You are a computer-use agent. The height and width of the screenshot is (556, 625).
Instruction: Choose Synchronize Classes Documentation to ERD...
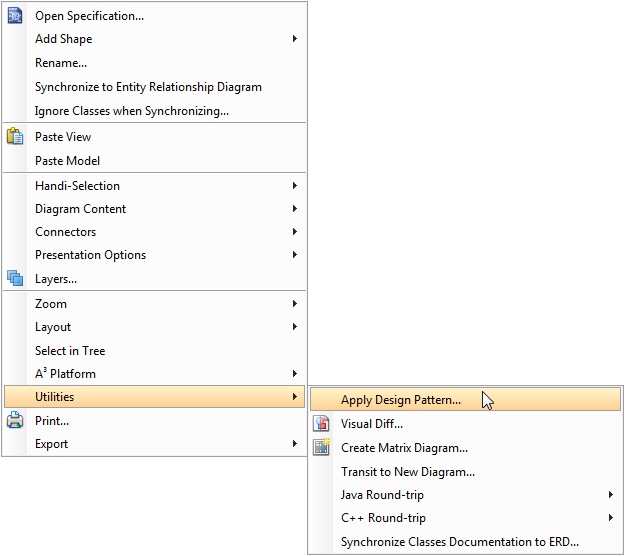coord(465,542)
